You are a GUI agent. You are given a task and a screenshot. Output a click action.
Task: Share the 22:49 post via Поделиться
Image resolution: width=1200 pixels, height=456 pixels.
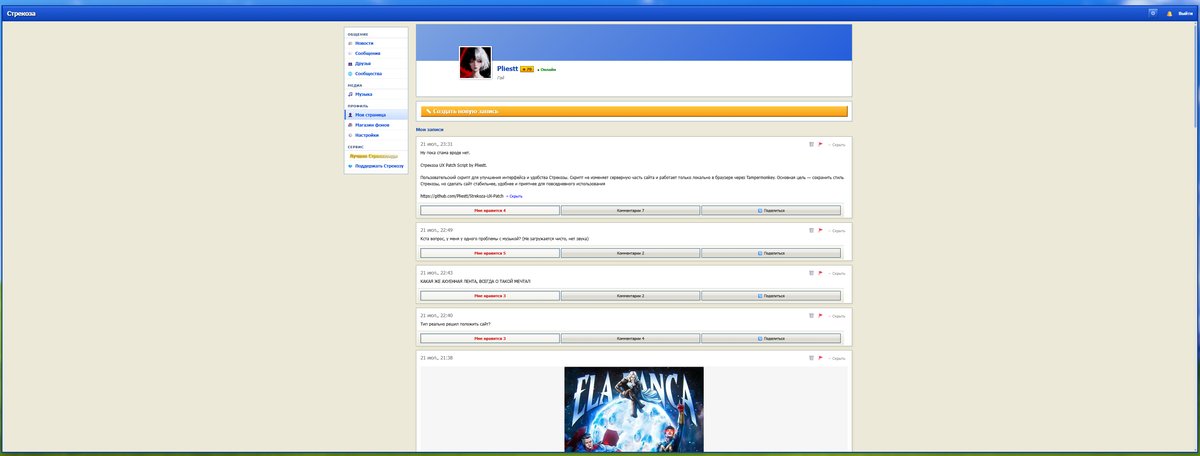(771, 253)
